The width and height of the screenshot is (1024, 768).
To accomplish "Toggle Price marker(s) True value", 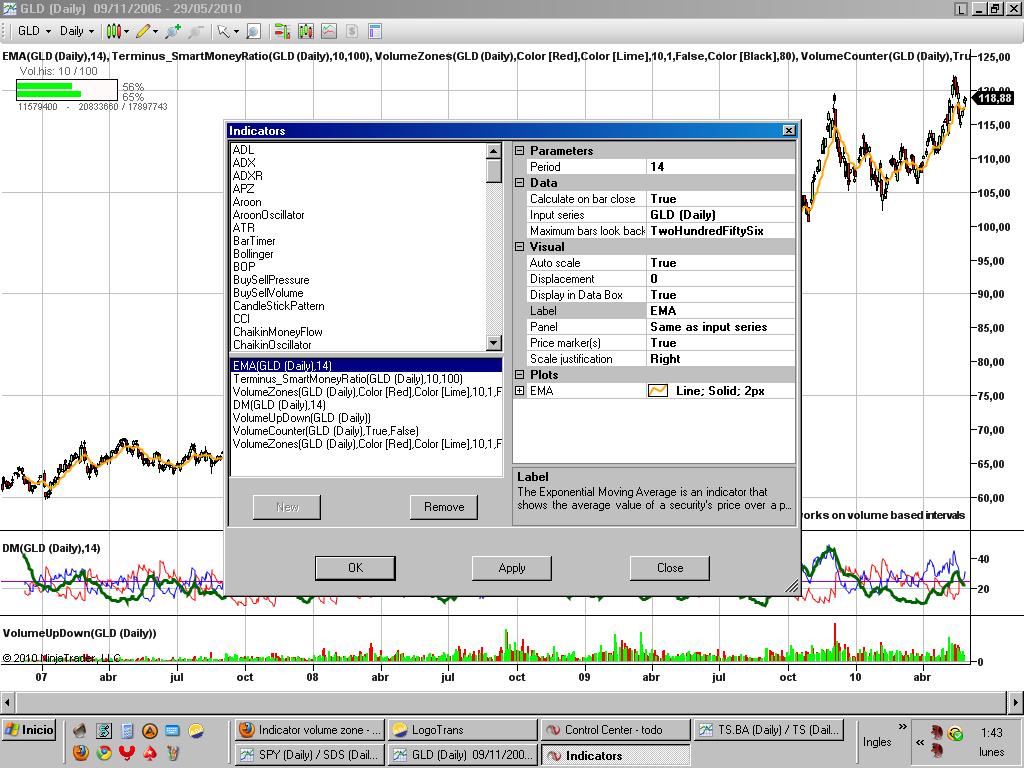I will [720, 343].
